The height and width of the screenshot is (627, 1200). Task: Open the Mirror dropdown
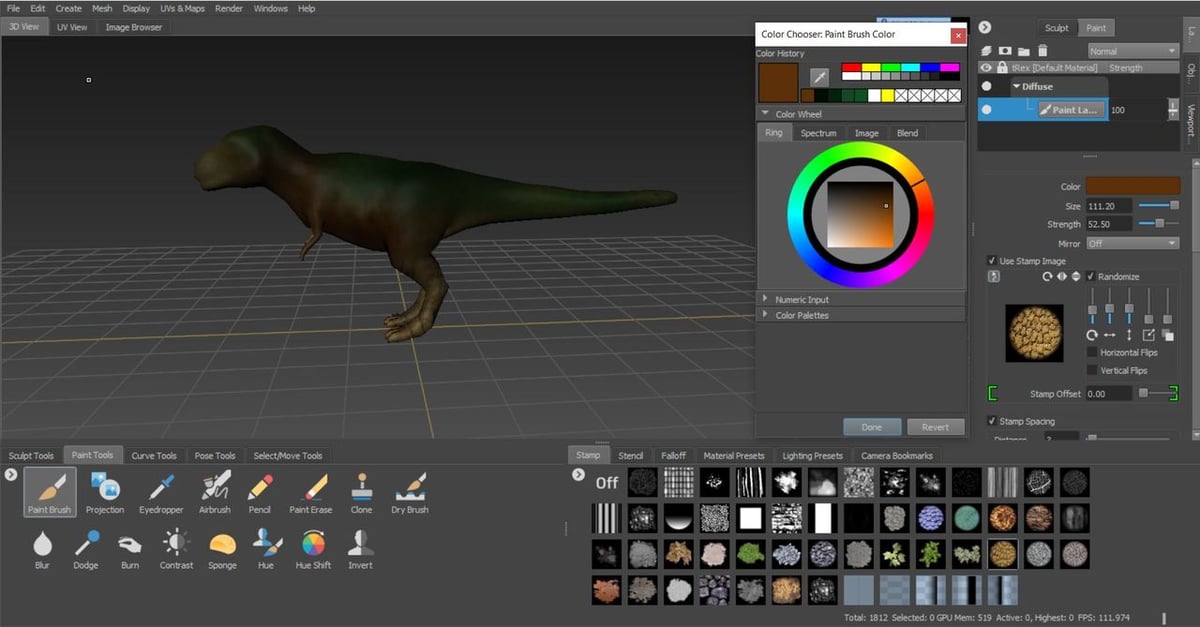(x=1131, y=242)
